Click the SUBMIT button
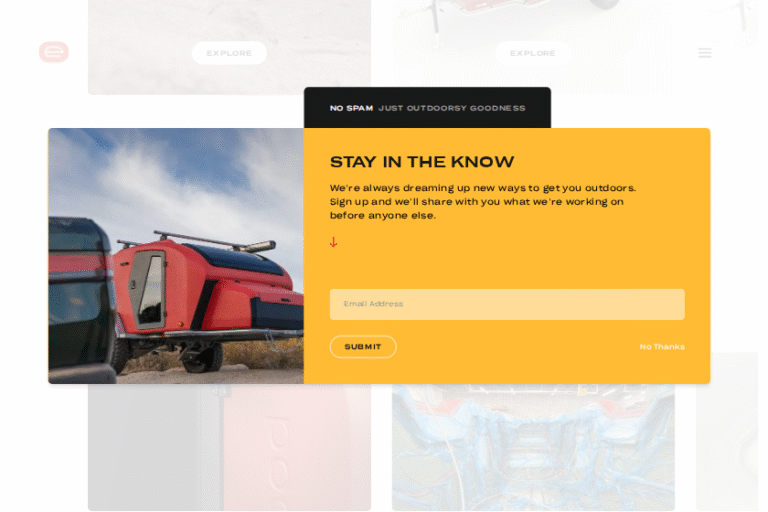768x512 pixels. pos(363,347)
